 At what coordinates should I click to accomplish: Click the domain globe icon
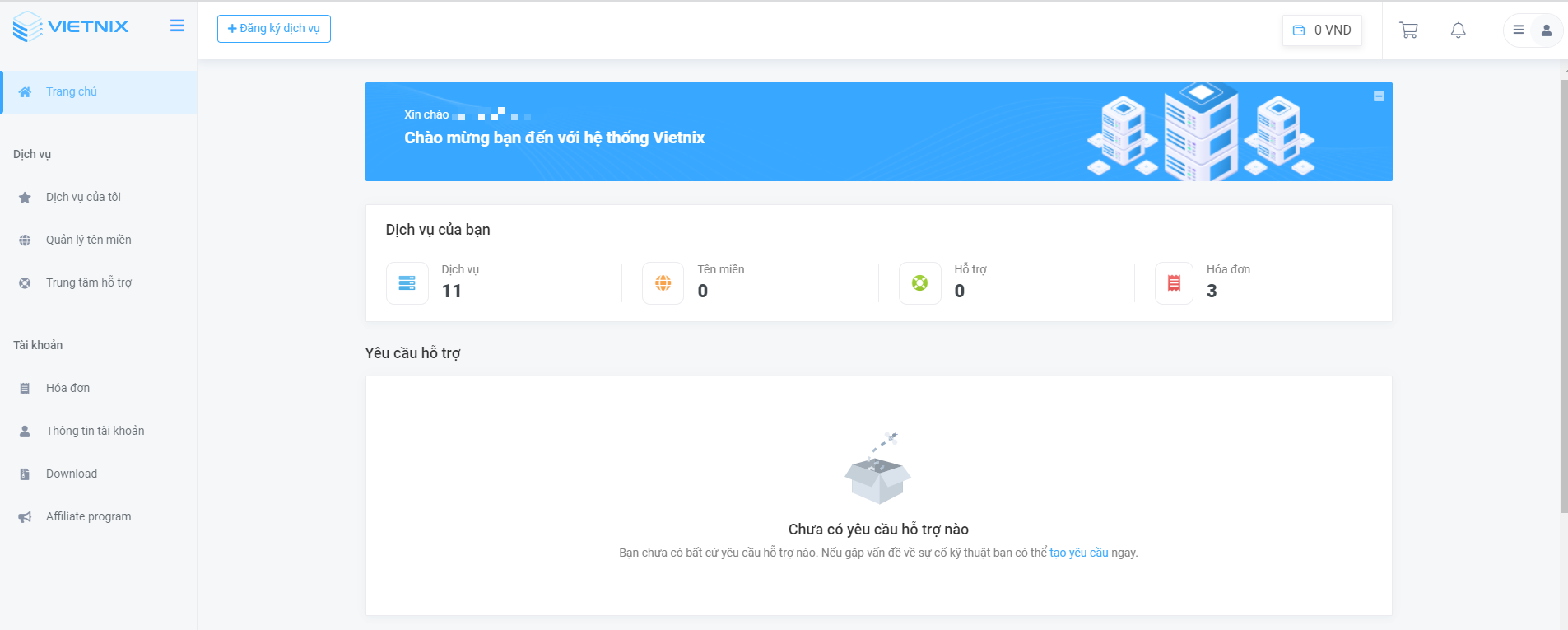(x=663, y=283)
